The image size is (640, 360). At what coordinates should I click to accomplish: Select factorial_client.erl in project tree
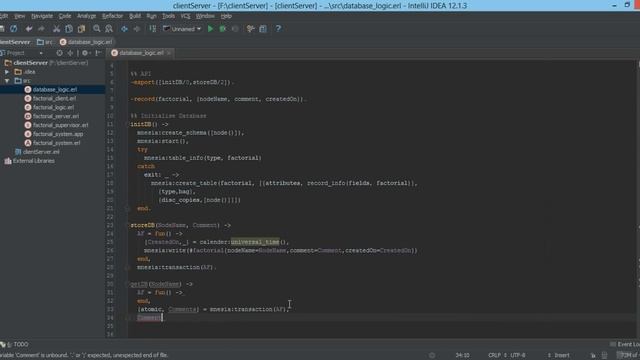(51, 98)
